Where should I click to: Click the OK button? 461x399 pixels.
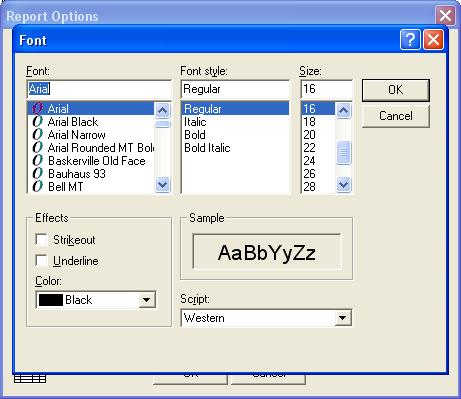[x=396, y=90]
